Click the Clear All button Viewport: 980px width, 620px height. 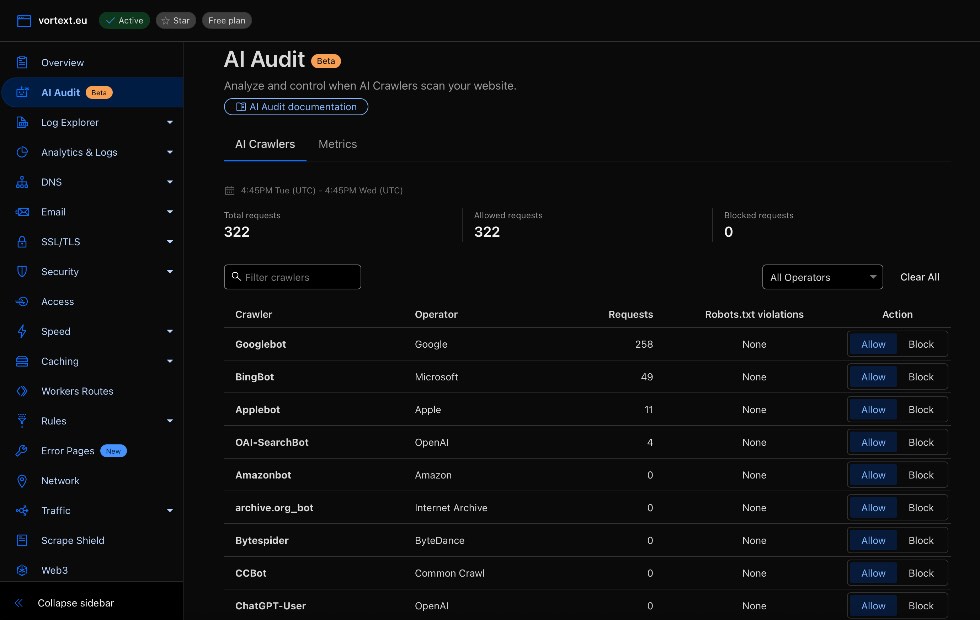click(x=919, y=277)
